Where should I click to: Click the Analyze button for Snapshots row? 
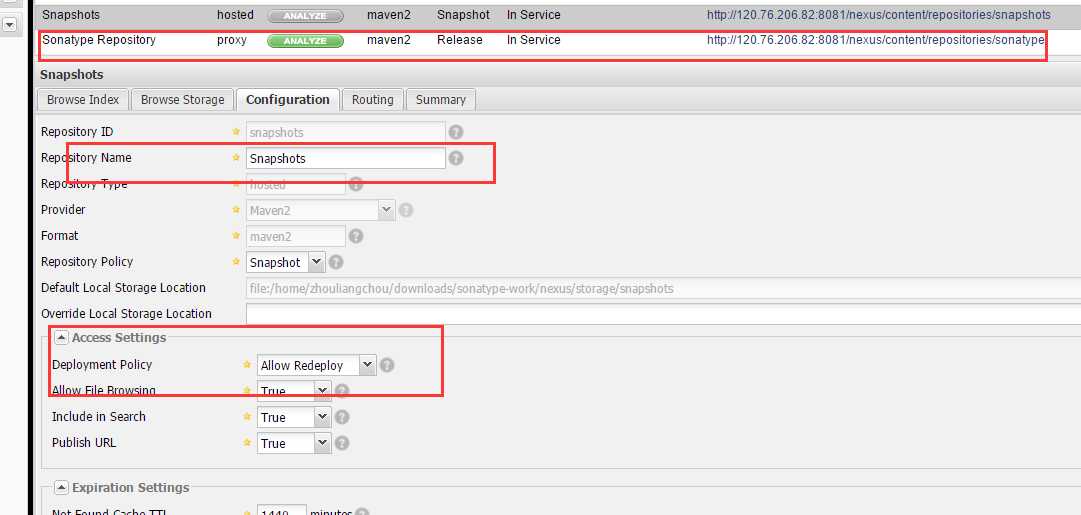[305, 15]
